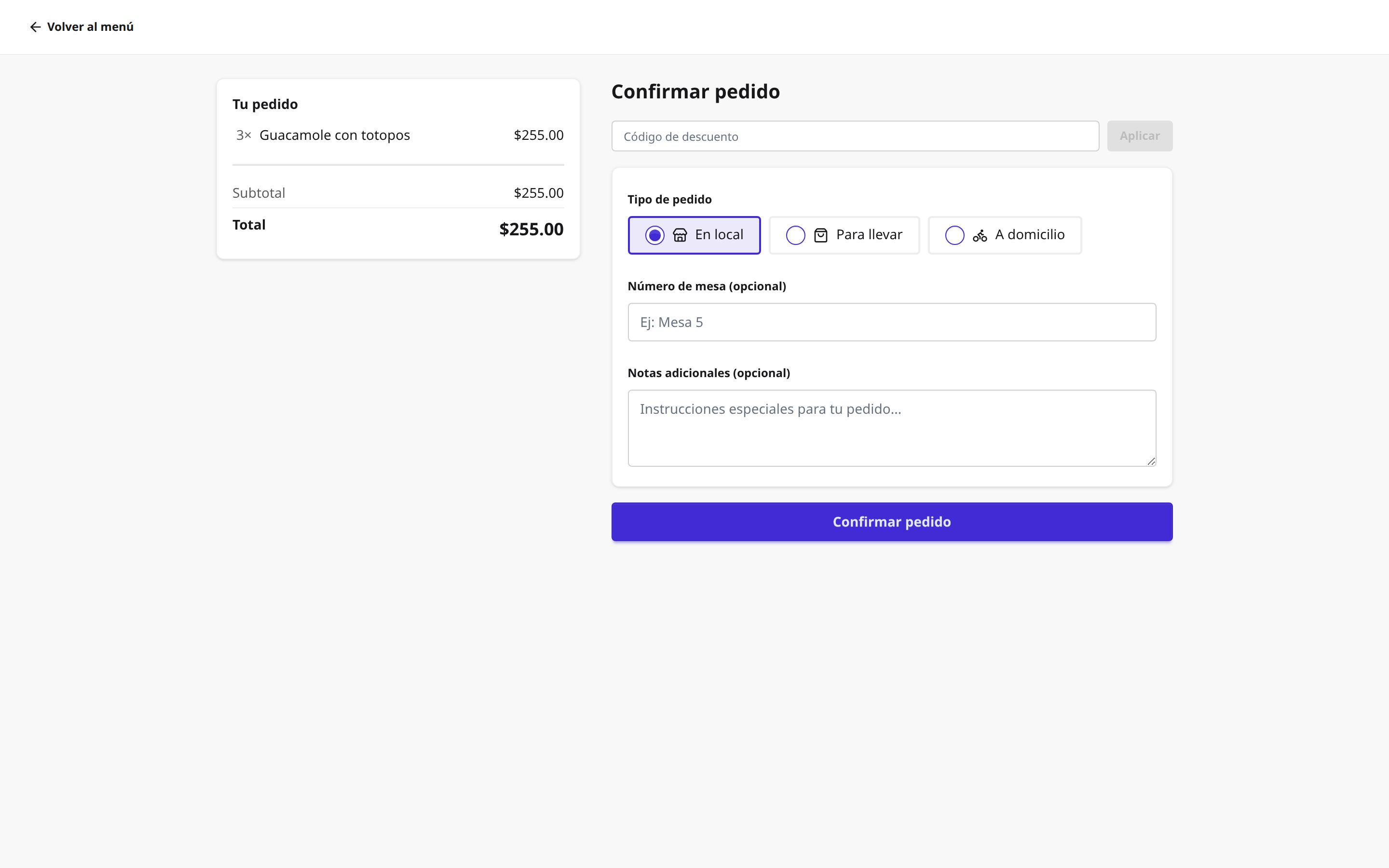Image resolution: width=1389 pixels, height=868 pixels.
Task: Click the Tipo de pedido label
Action: (x=670, y=199)
